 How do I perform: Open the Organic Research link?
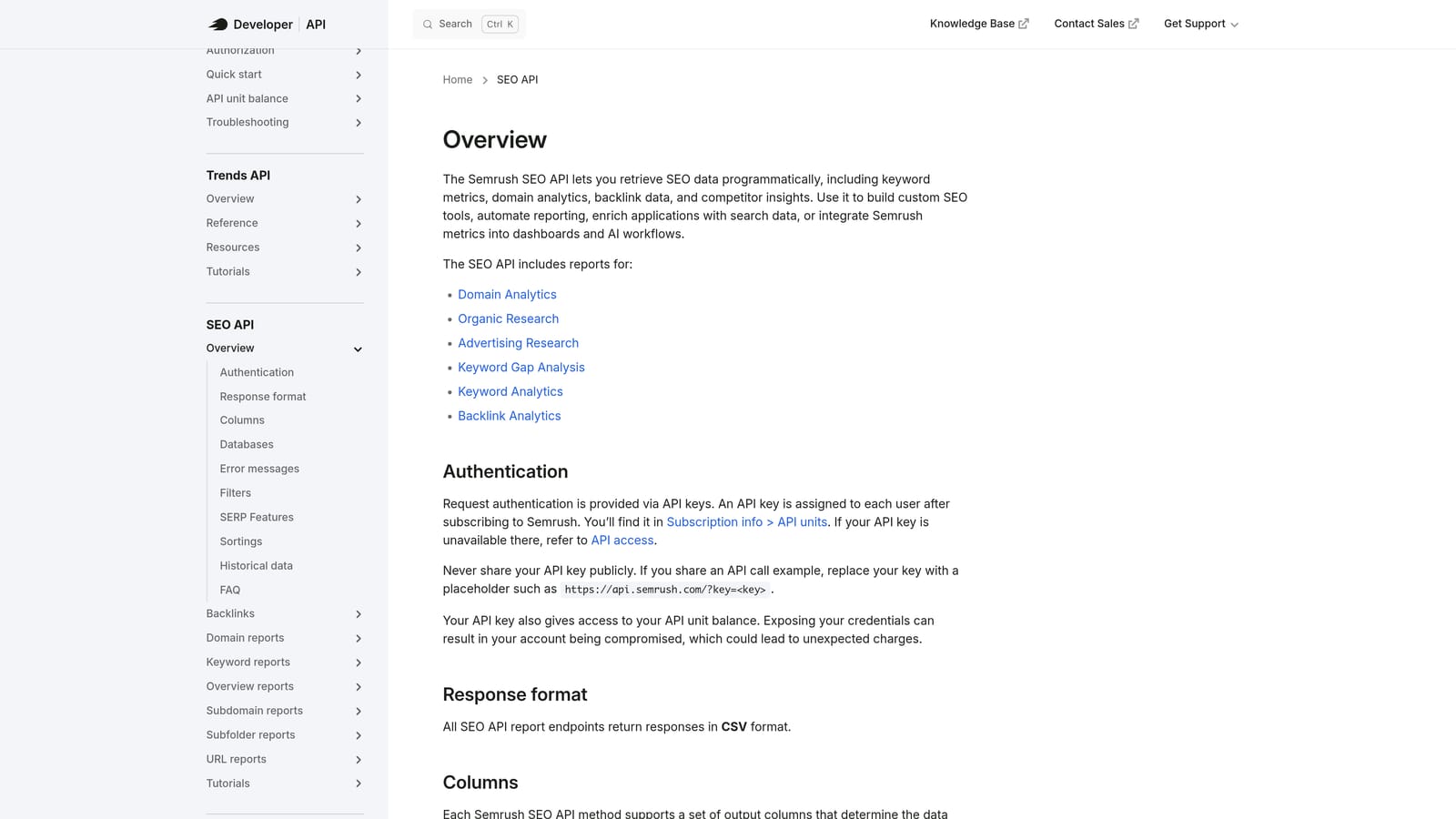coord(508,318)
